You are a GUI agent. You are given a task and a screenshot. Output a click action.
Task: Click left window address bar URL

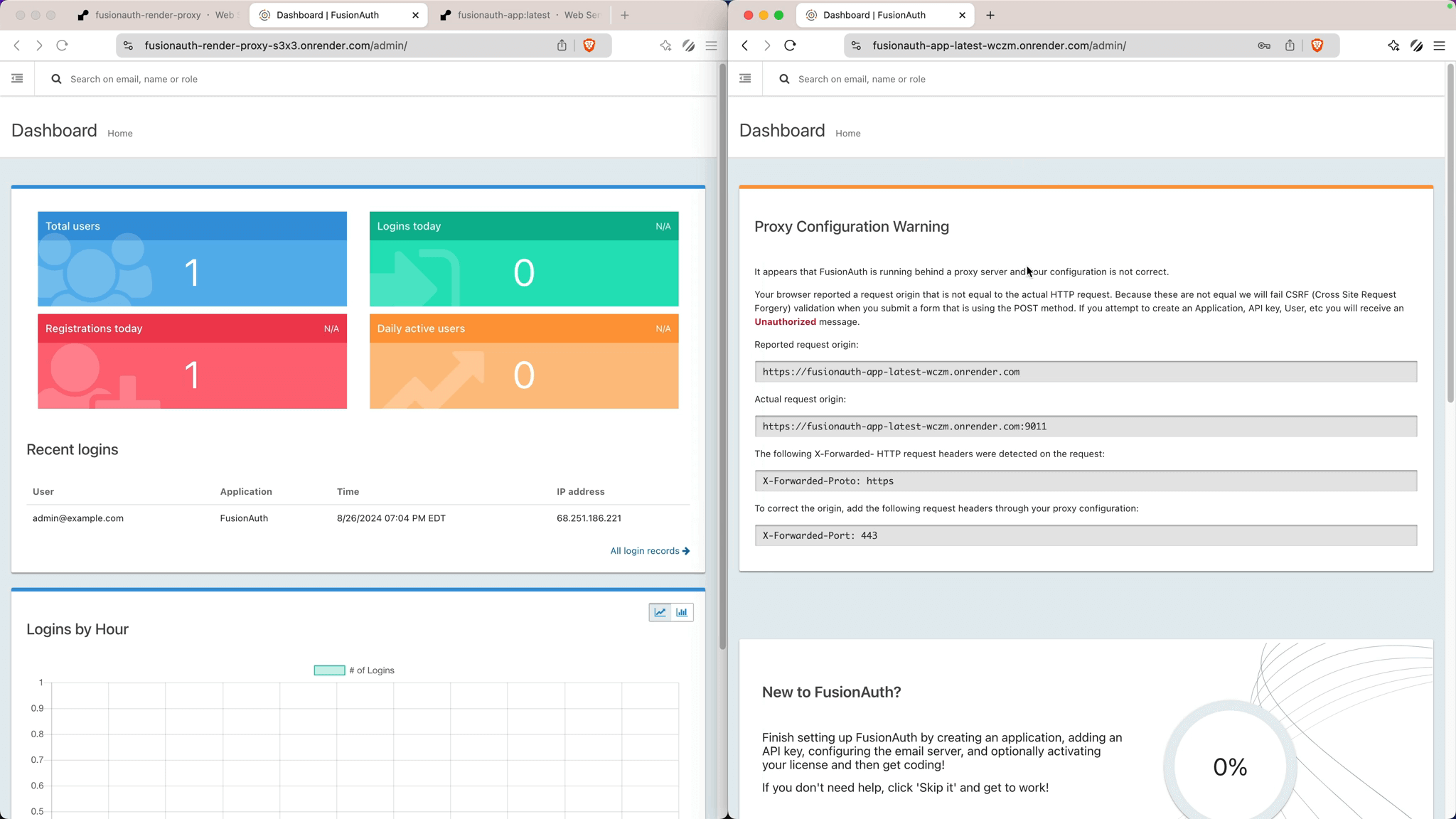(276, 45)
